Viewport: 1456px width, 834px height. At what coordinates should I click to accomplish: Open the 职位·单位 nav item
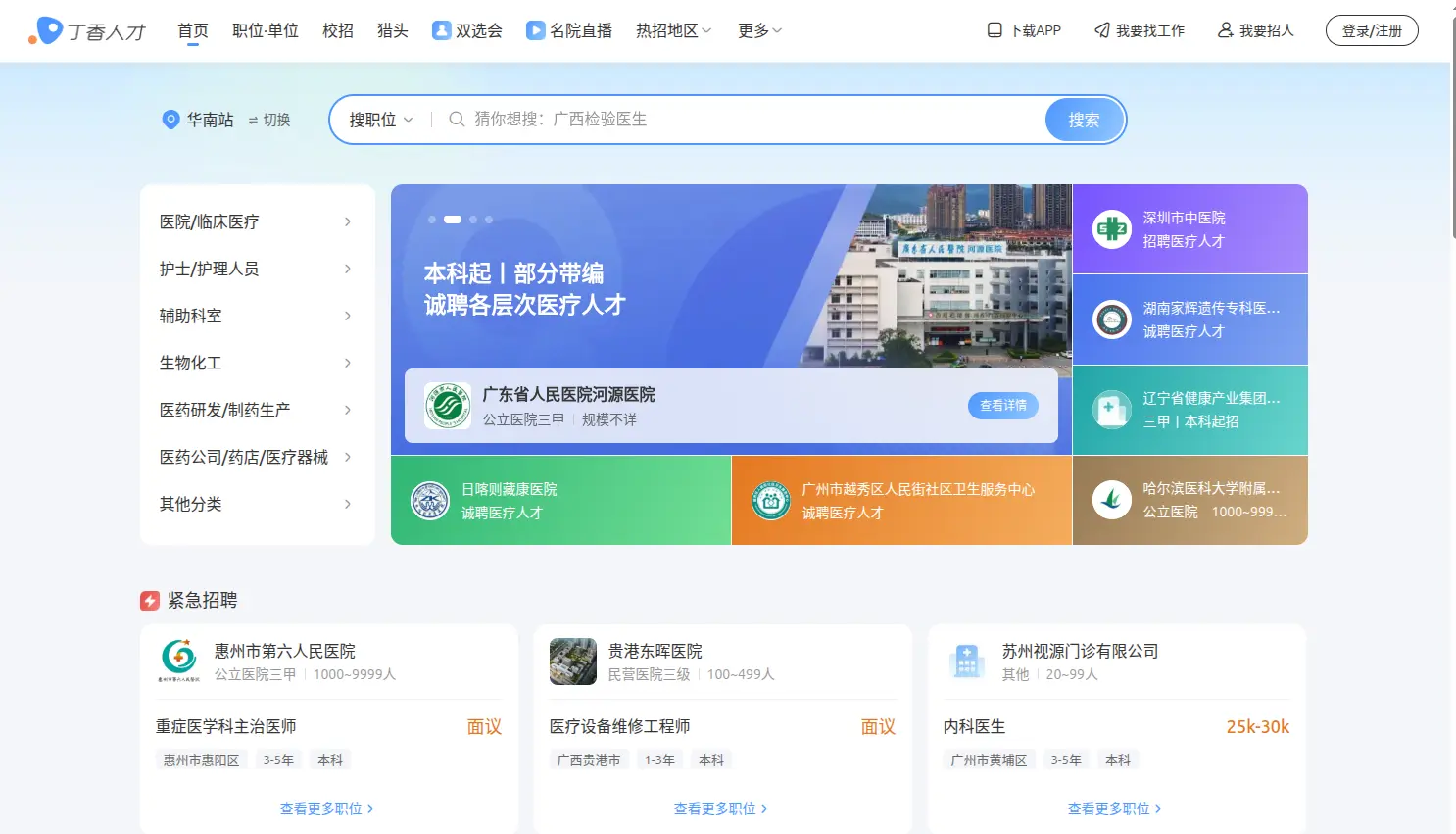pyautogui.click(x=266, y=30)
